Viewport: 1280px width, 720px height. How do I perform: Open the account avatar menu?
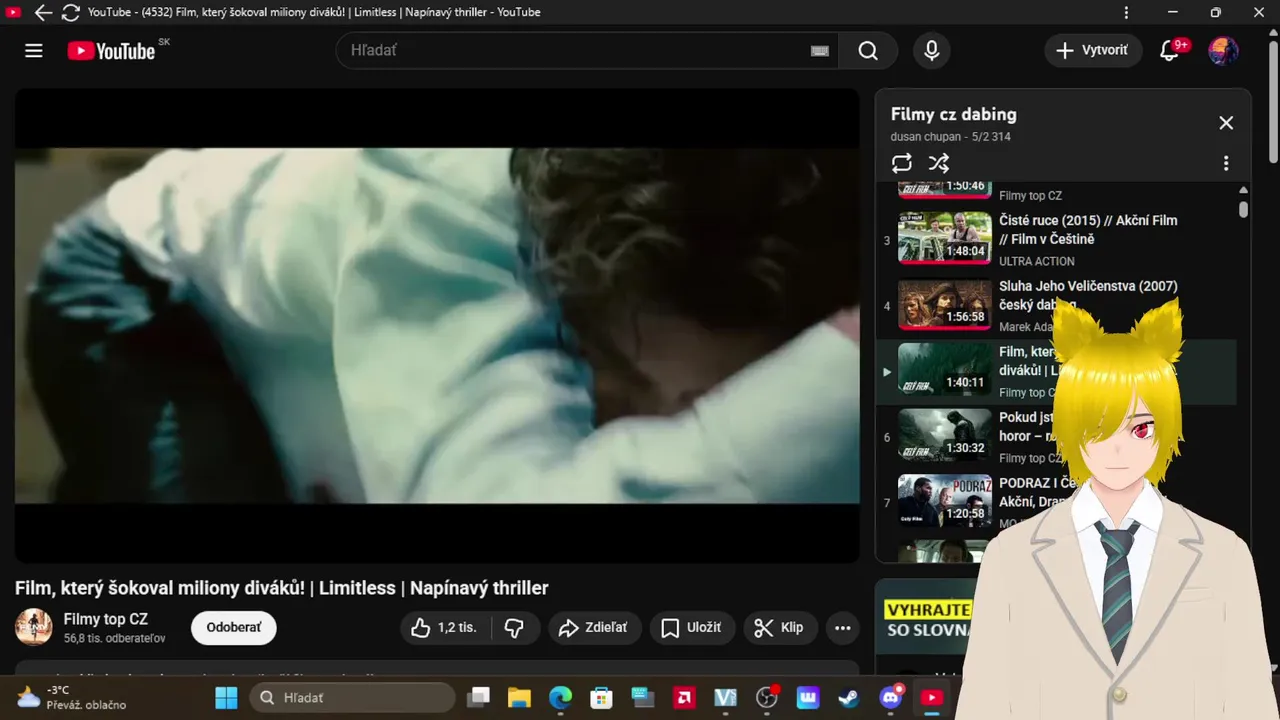[1223, 51]
